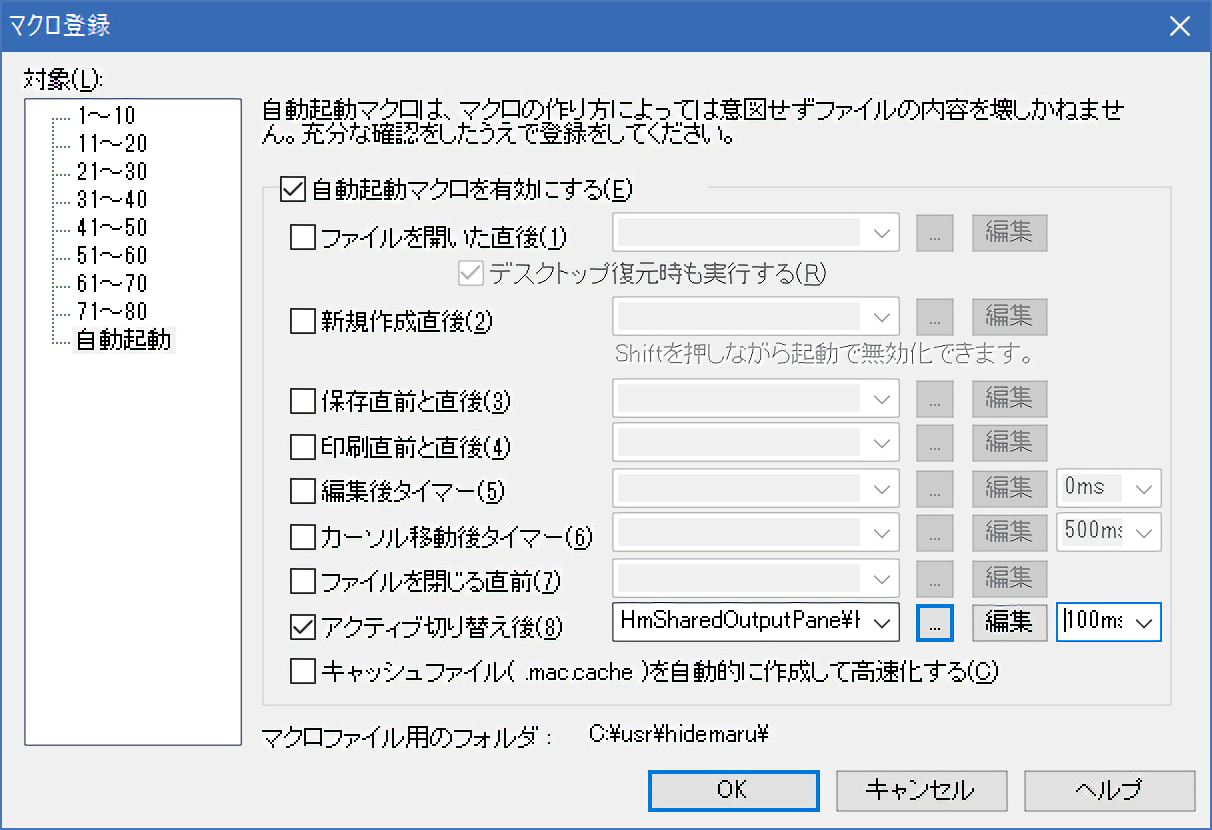Image resolution: width=1212 pixels, height=830 pixels.
Task: Click the キャンセル button
Action: (919, 790)
